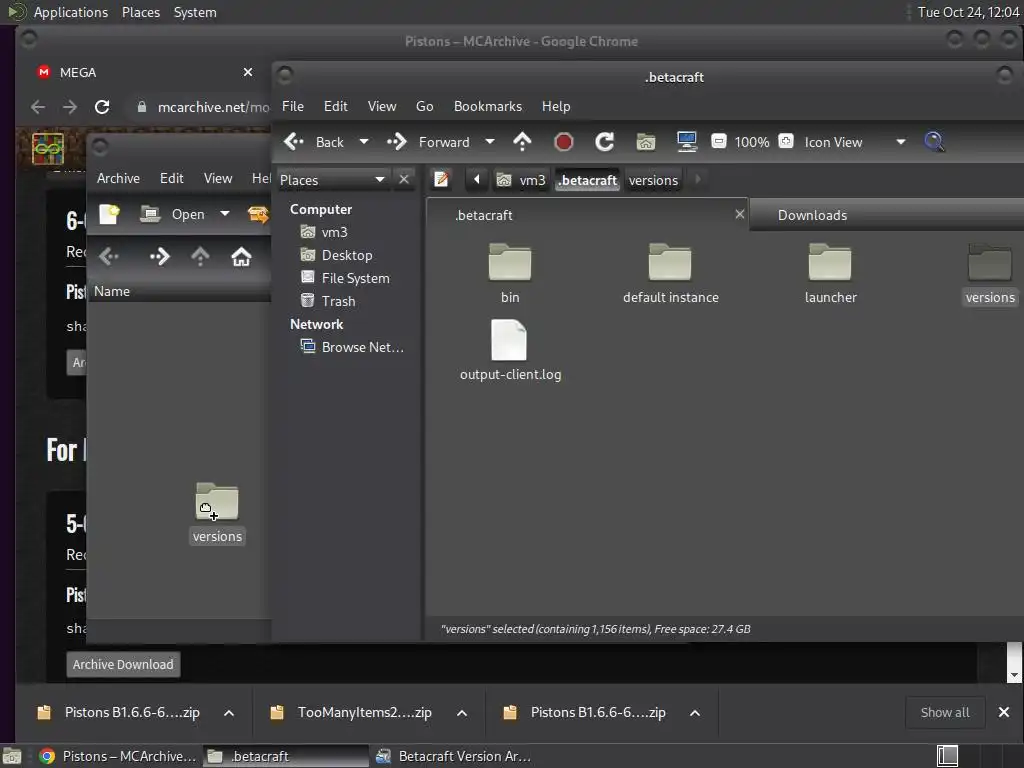Go back in archive manager
The width and height of the screenshot is (1024, 768).
(x=109, y=257)
